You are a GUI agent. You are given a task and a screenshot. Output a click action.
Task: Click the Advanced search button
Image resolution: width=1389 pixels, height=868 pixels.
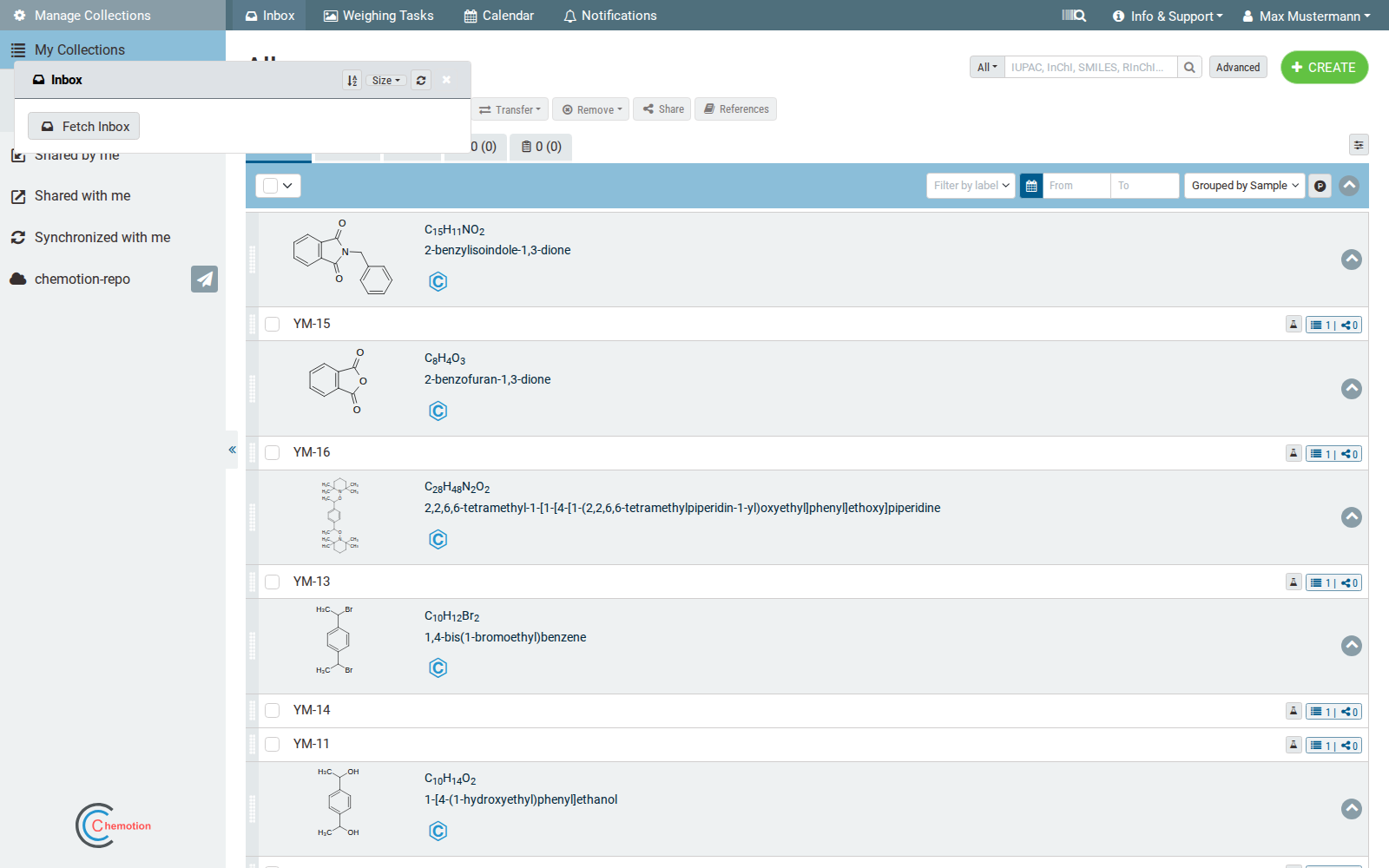click(x=1238, y=67)
